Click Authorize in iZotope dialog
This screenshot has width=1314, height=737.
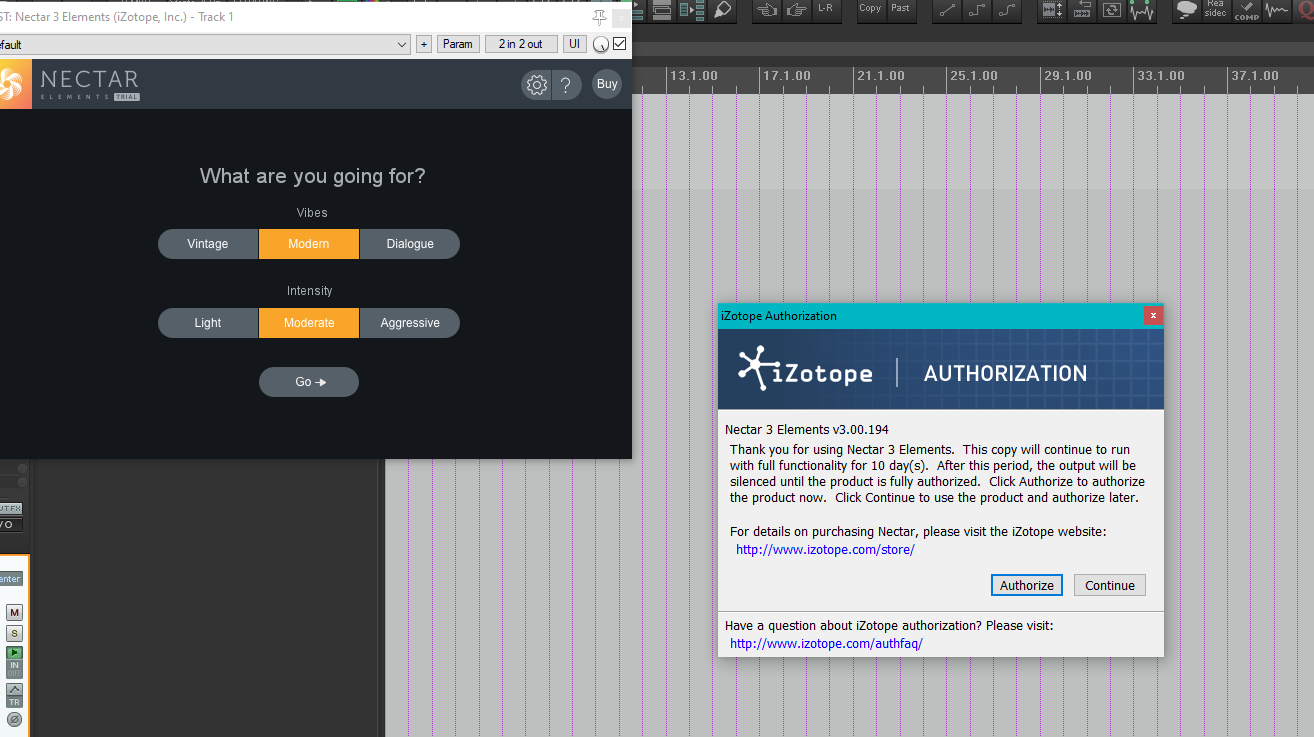coord(1027,585)
